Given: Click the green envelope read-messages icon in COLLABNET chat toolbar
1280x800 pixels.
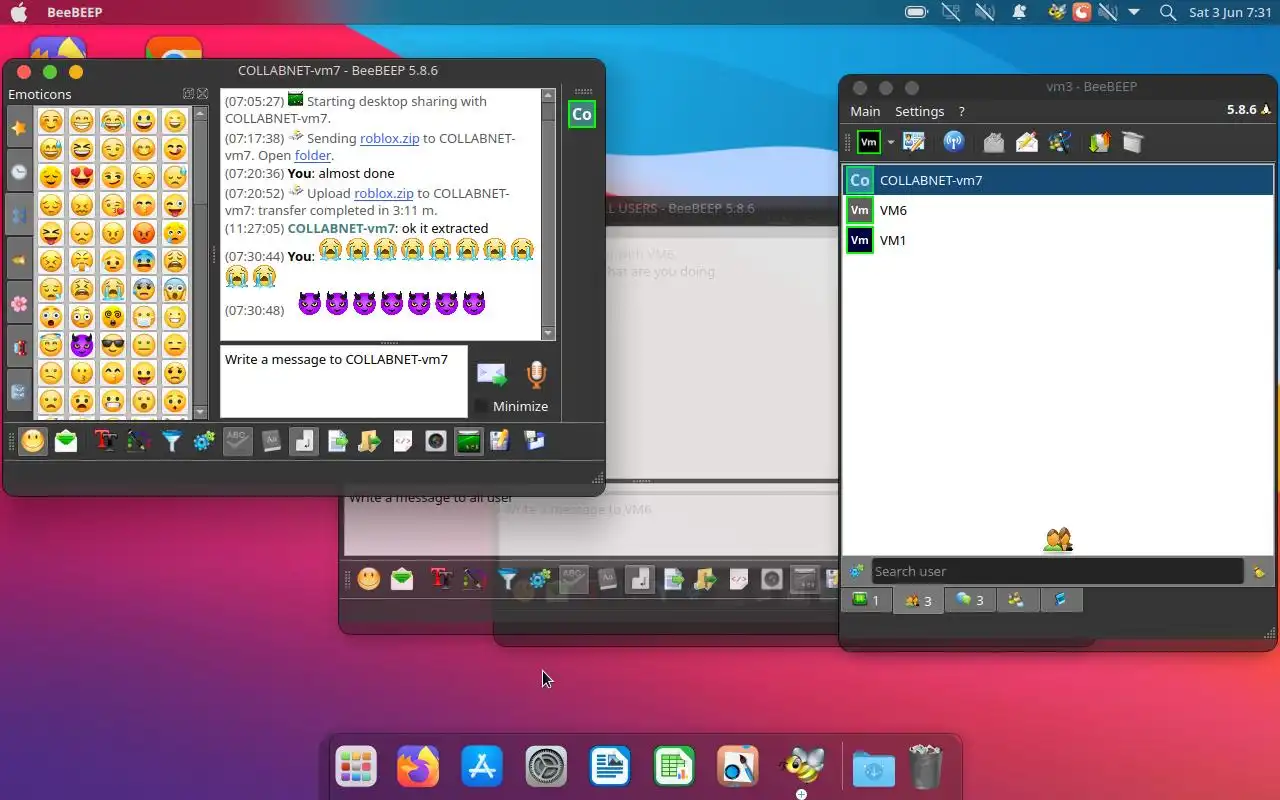Looking at the screenshot, I should [66, 441].
